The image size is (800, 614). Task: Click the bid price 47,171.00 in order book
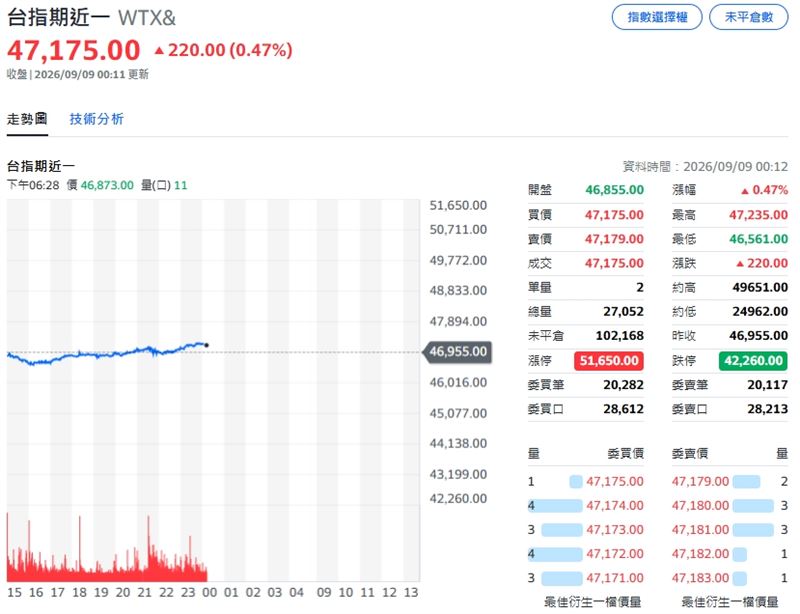615,578
